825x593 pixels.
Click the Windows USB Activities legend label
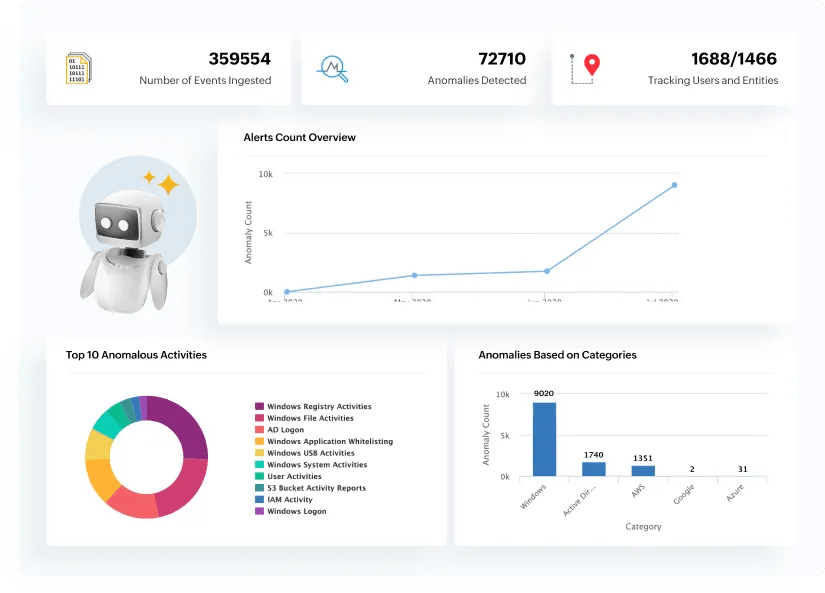(311, 453)
